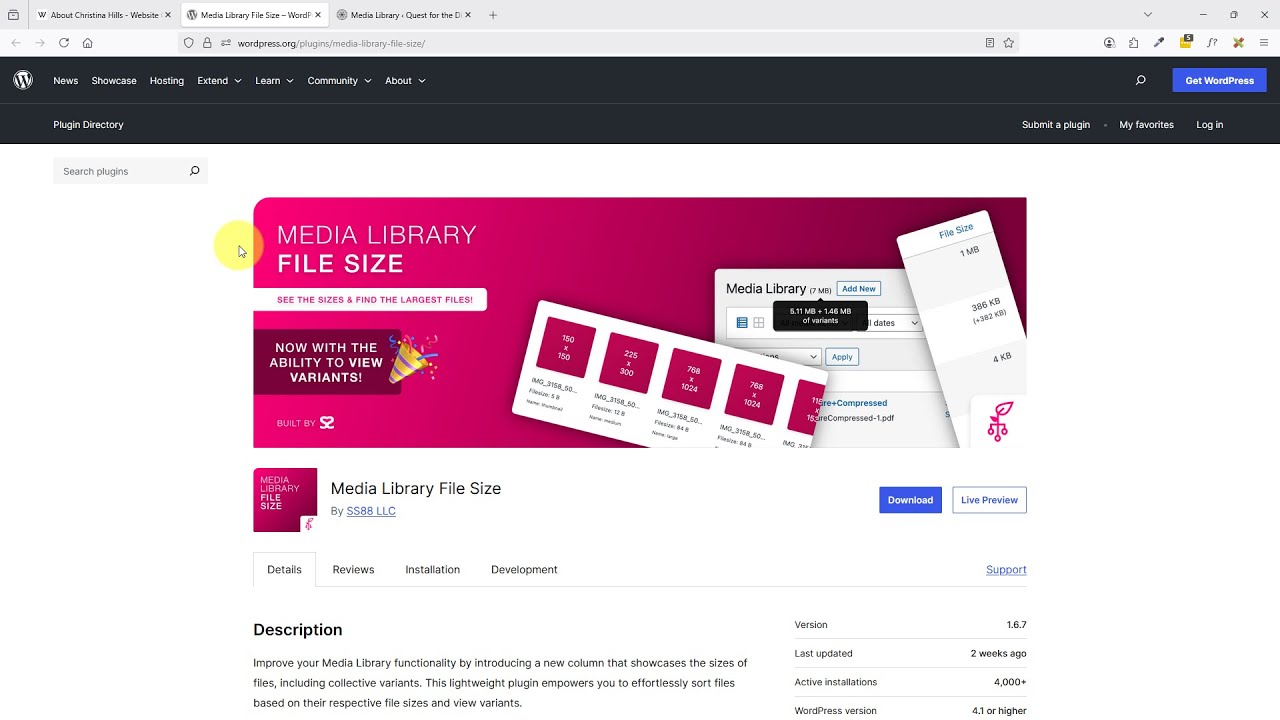
Task: Expand the list all tabs chevron
Action: click(x=1148, y=15)
